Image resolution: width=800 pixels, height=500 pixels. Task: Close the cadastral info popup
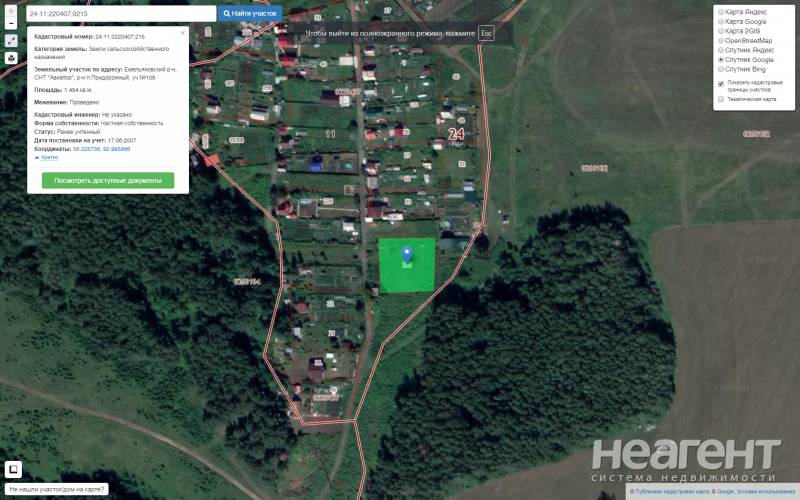click(x=183, y=33)
